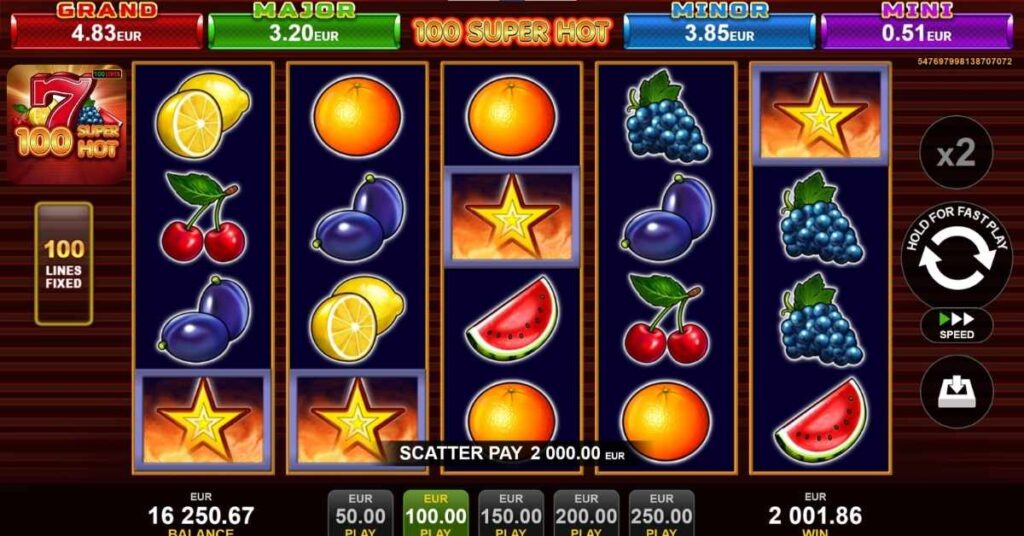Click the collect winnings tray icon

click(956, 392)
